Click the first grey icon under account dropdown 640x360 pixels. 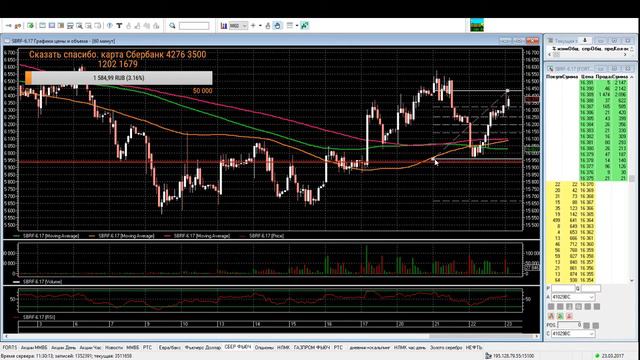tap(551, 307)
